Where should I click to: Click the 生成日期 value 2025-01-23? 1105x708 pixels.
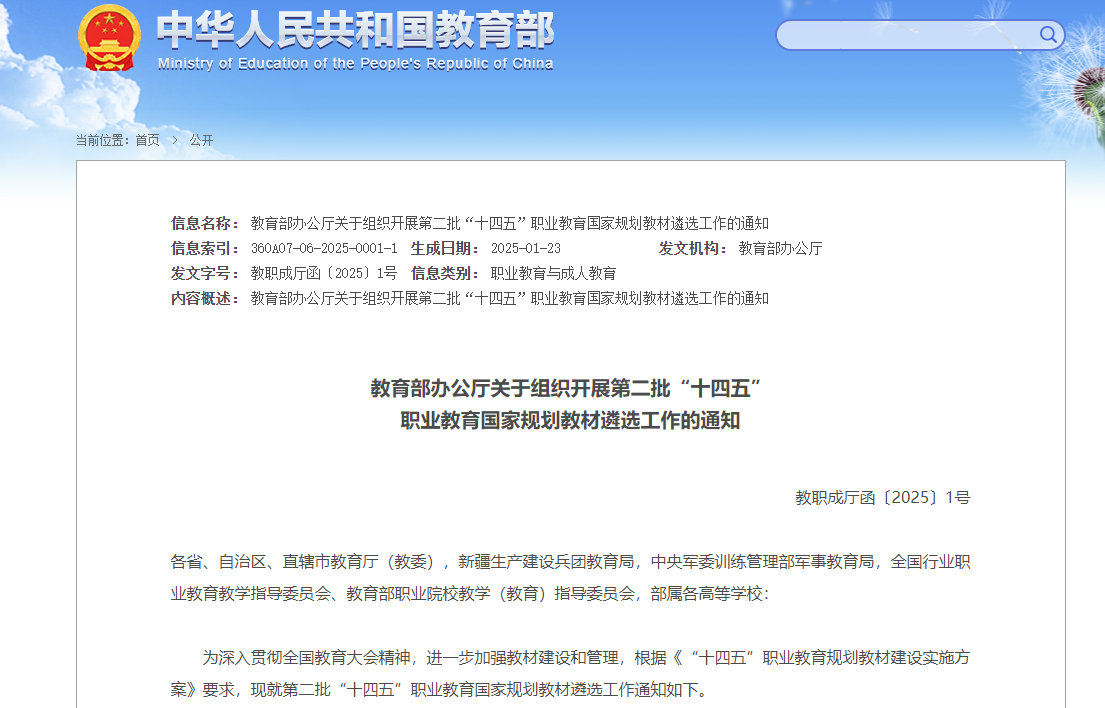click(x=525, y=248)
